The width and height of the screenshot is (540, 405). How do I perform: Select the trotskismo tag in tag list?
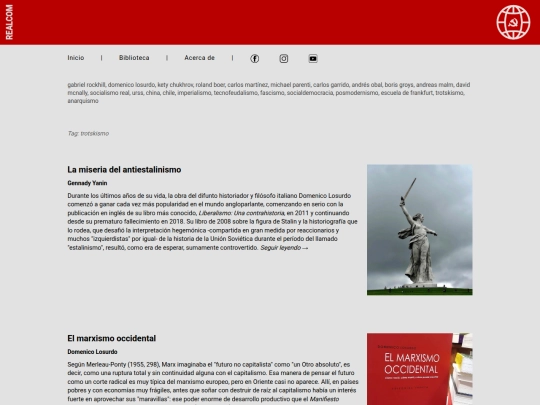tap(450, 93)
